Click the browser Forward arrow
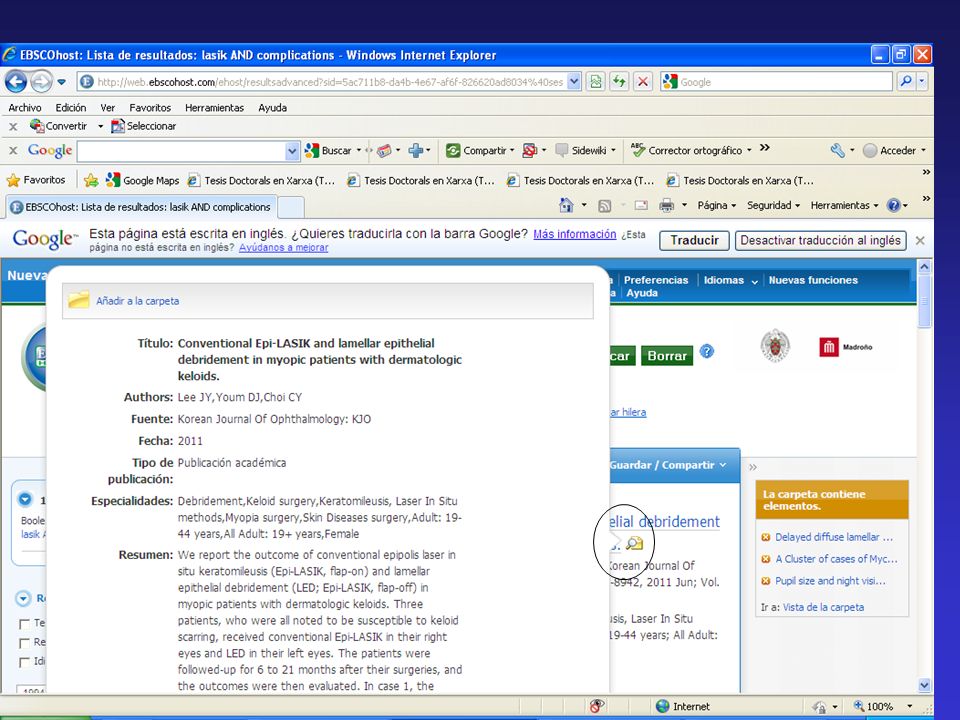Screen dimensions: 960x720 (41, 81)
